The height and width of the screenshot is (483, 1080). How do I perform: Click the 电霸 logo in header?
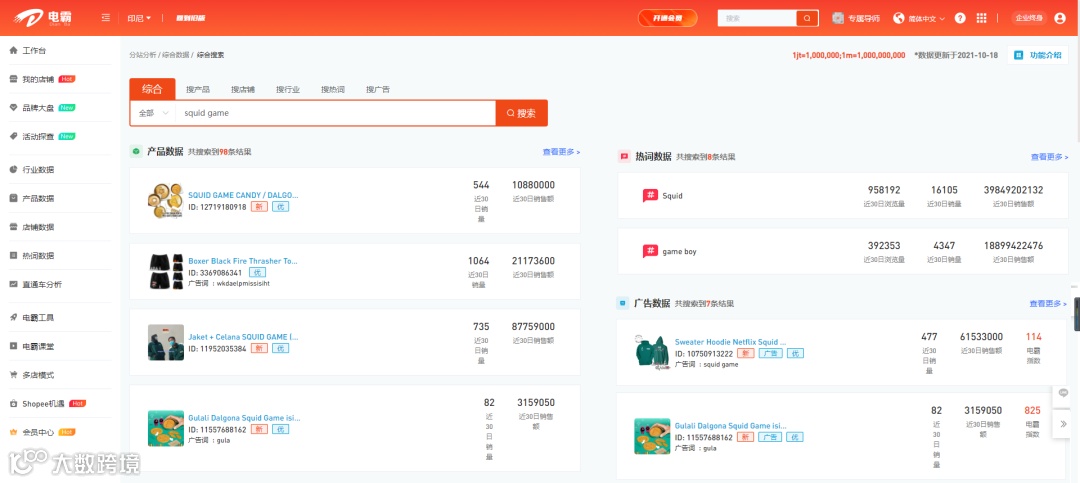43,17
